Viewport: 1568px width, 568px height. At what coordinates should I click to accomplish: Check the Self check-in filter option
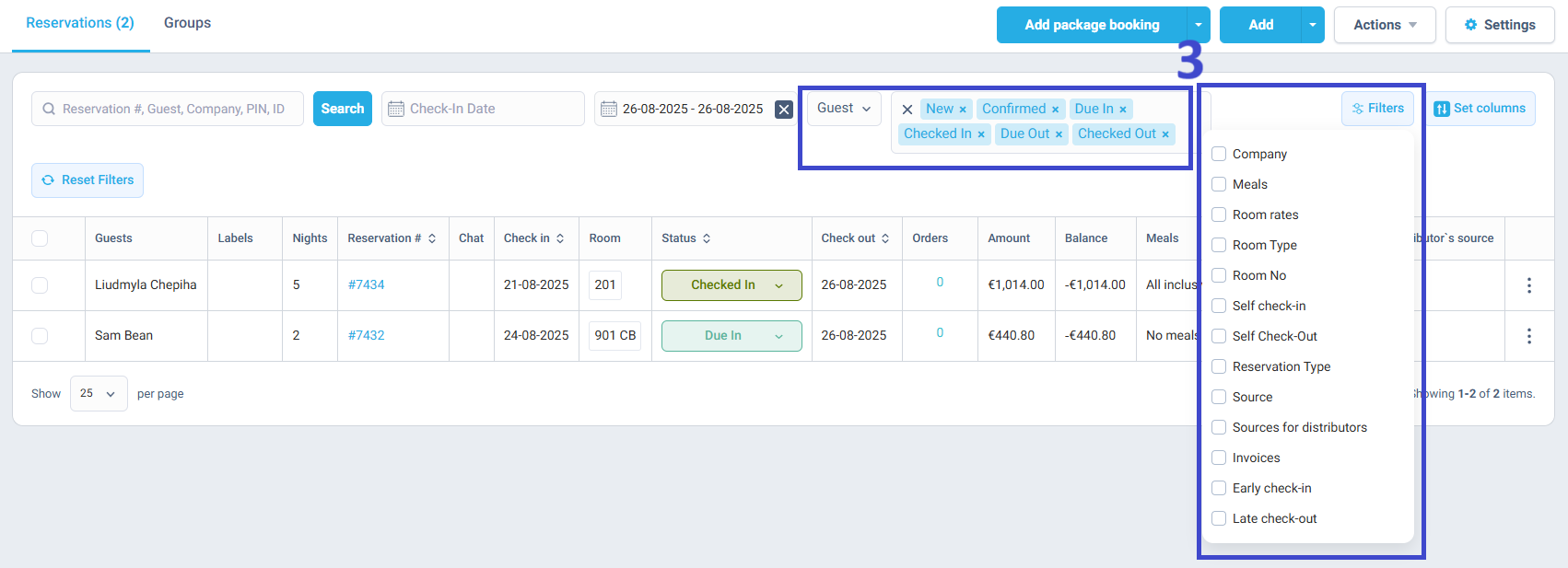1219,306
